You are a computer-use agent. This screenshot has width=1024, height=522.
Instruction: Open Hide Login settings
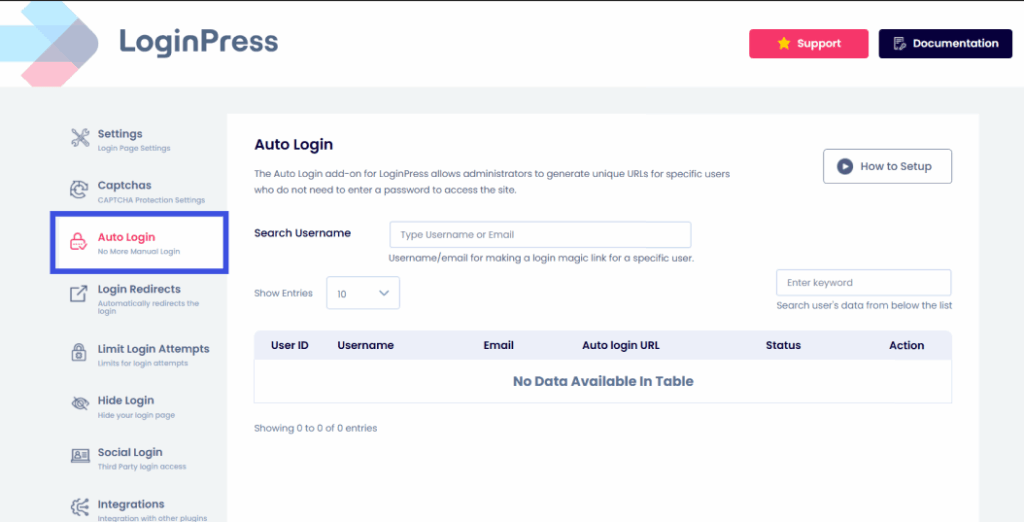138,405
